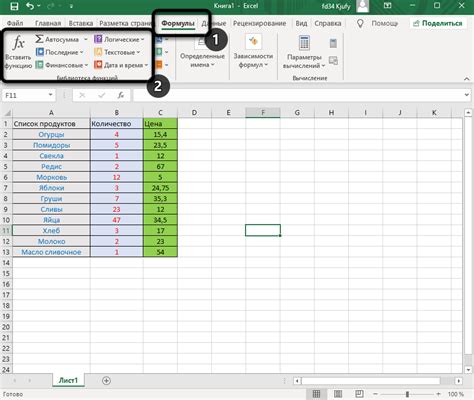The width and height of the screenshot is (474, 400).
Task: Open Определенные имена group
Action: pos(202,52)
